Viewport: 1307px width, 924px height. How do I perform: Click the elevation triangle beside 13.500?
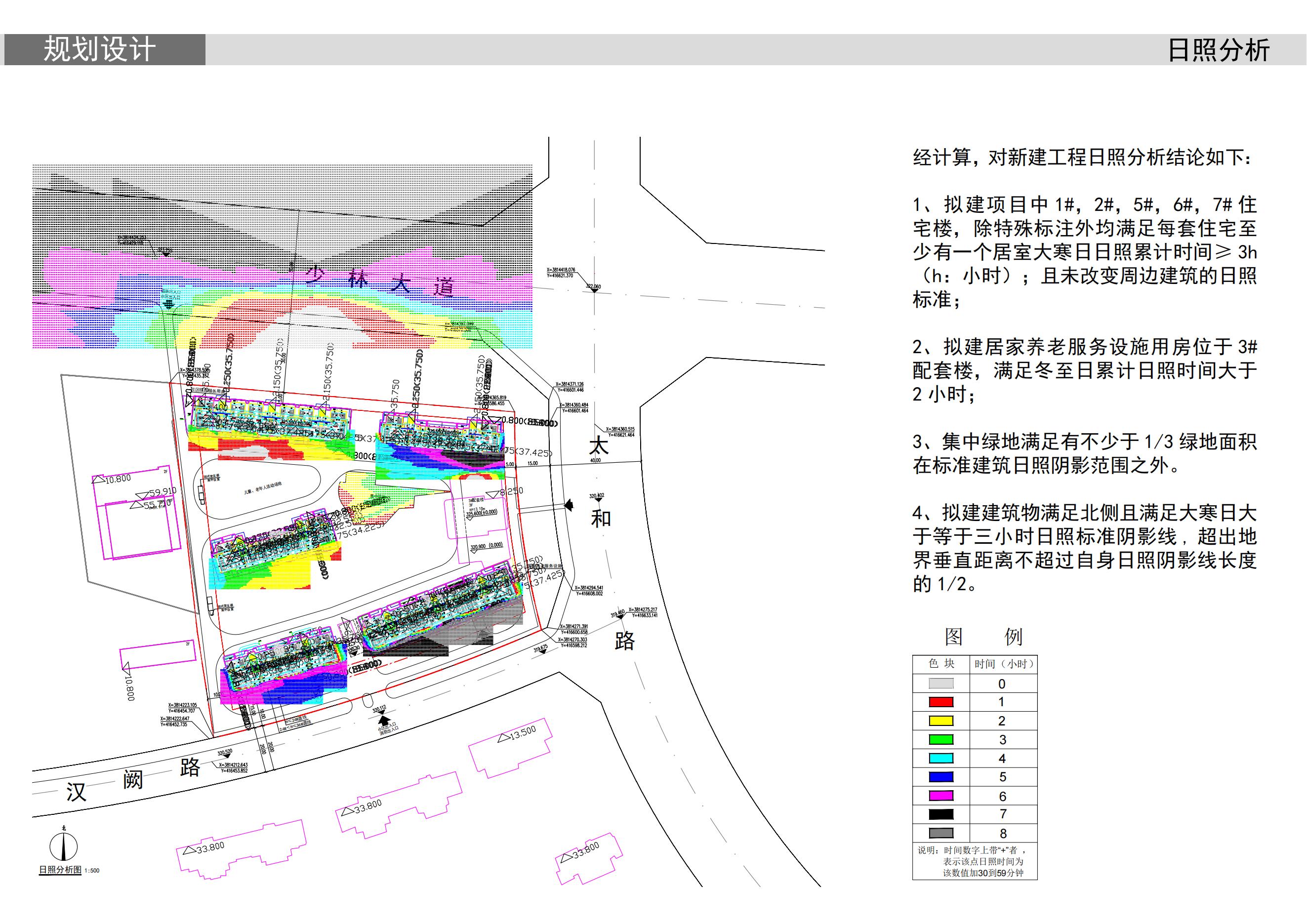tap(503, 738)
